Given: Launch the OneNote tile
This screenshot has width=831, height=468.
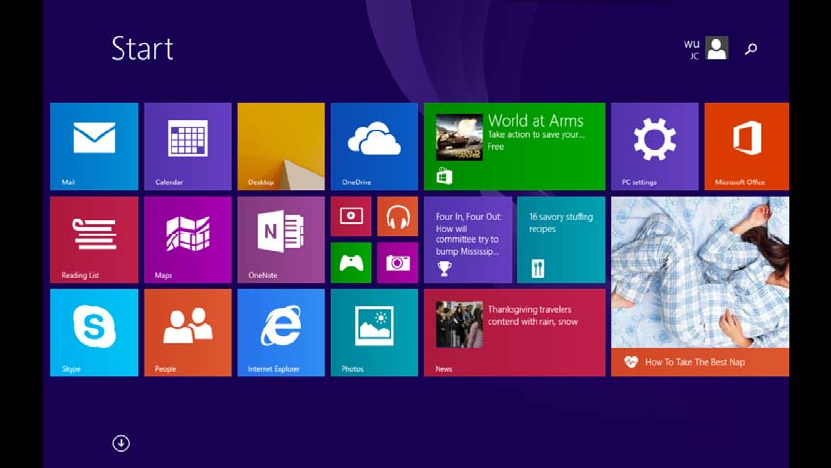Looking at the screenshot, I should (281, 240).
